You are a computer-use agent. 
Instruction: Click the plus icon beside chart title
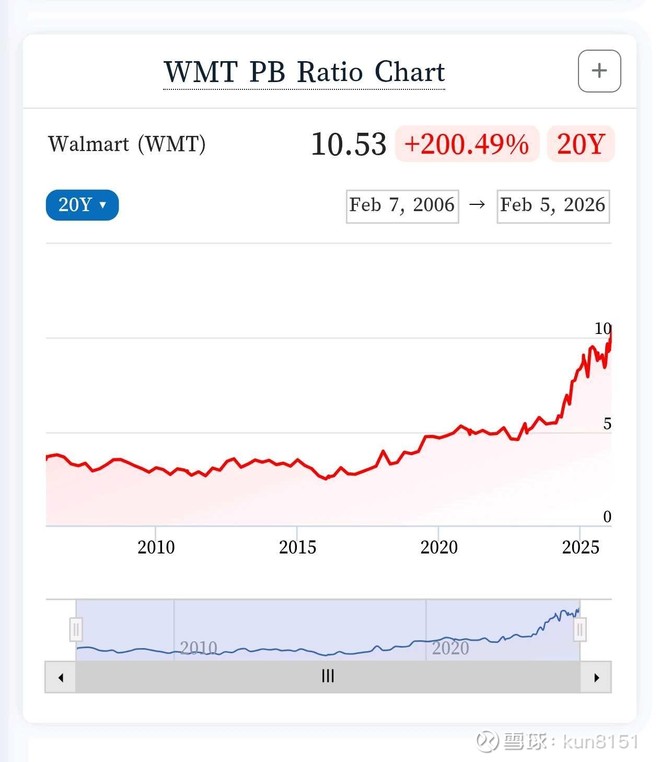click(x=599, y=71)
